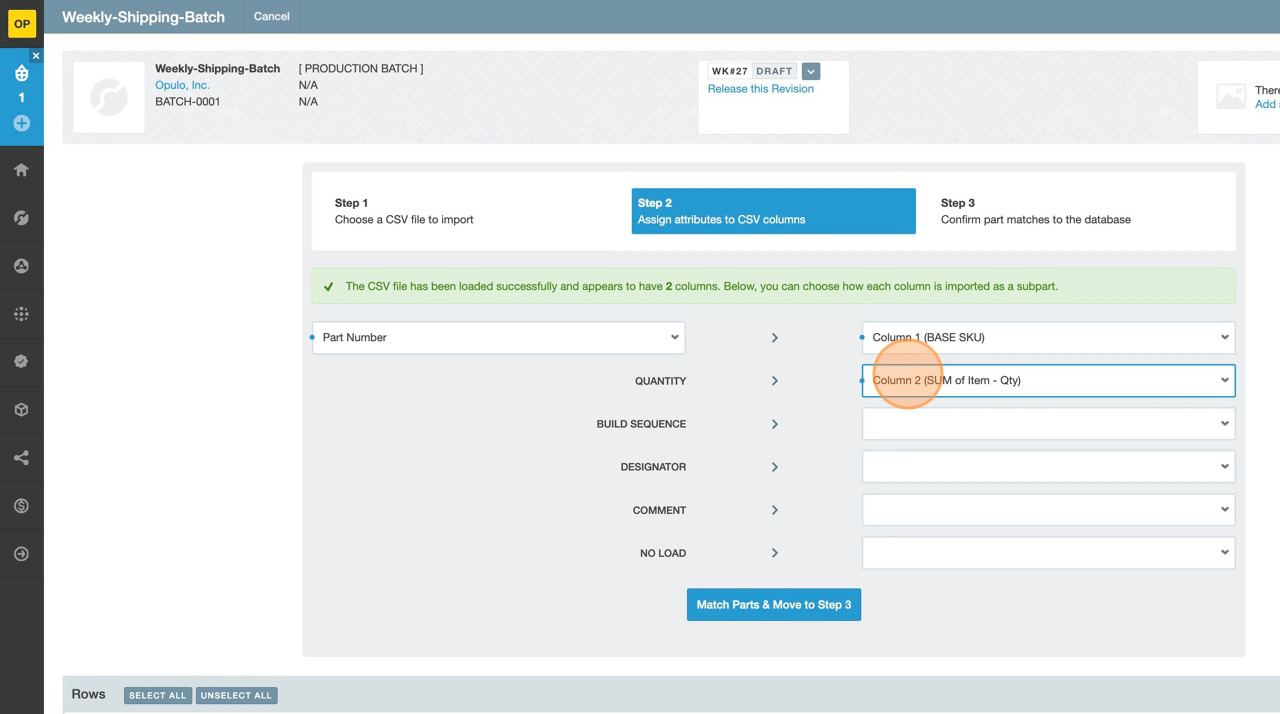Click the blue plus icon in sidebar
Image resolution: width=1280 pixels, height=714 pixels.
[21, 123]
